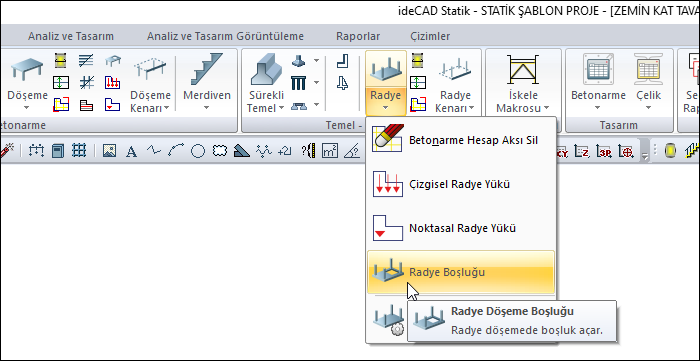Expand the Radye dropdown arrow
This screenshot has width=700, height=361.
pos(386,108)
